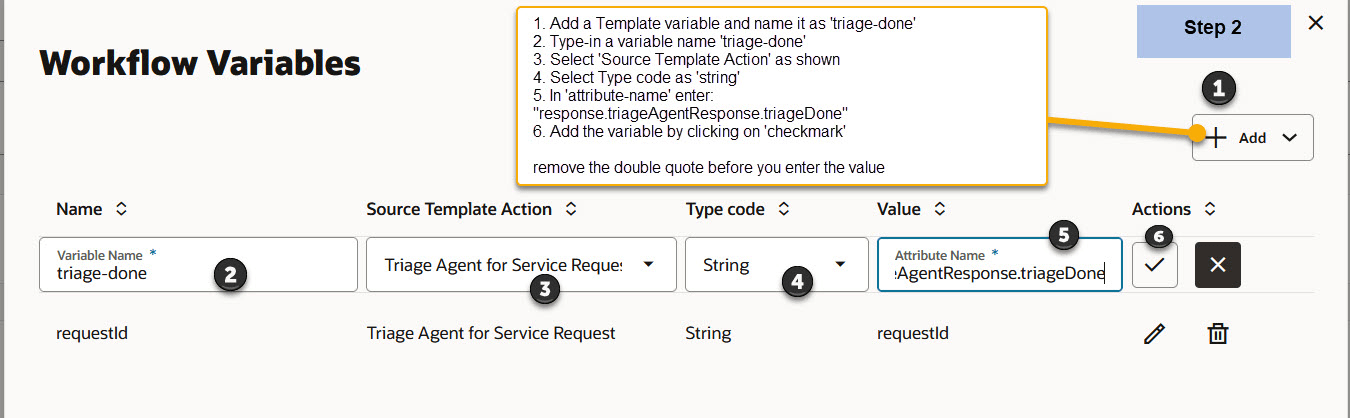This screenshot has height=418, width=1350.
Task: Click the Step 2 label
Action: click(1213, 28)
